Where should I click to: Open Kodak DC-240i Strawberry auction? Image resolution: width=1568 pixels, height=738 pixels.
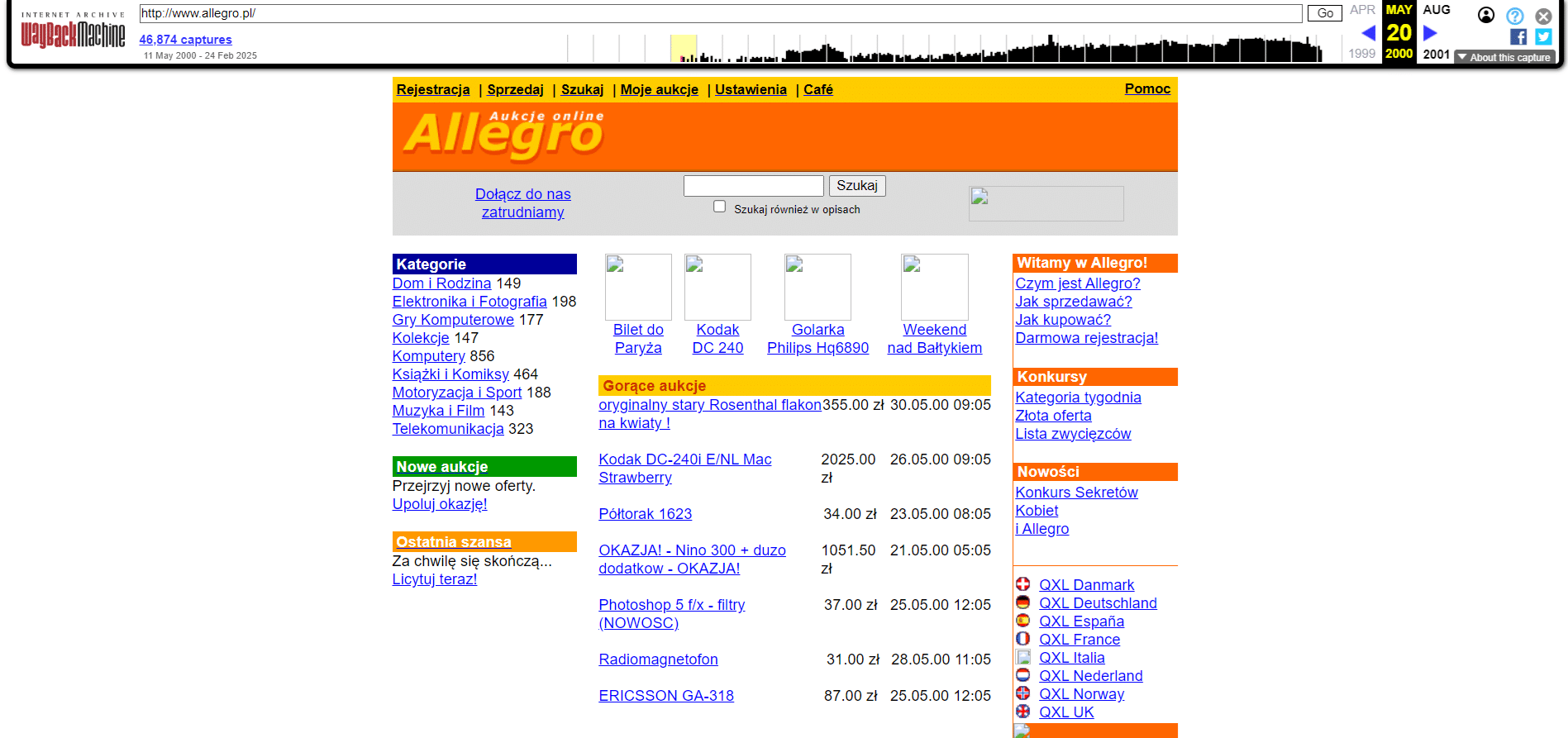685,469
